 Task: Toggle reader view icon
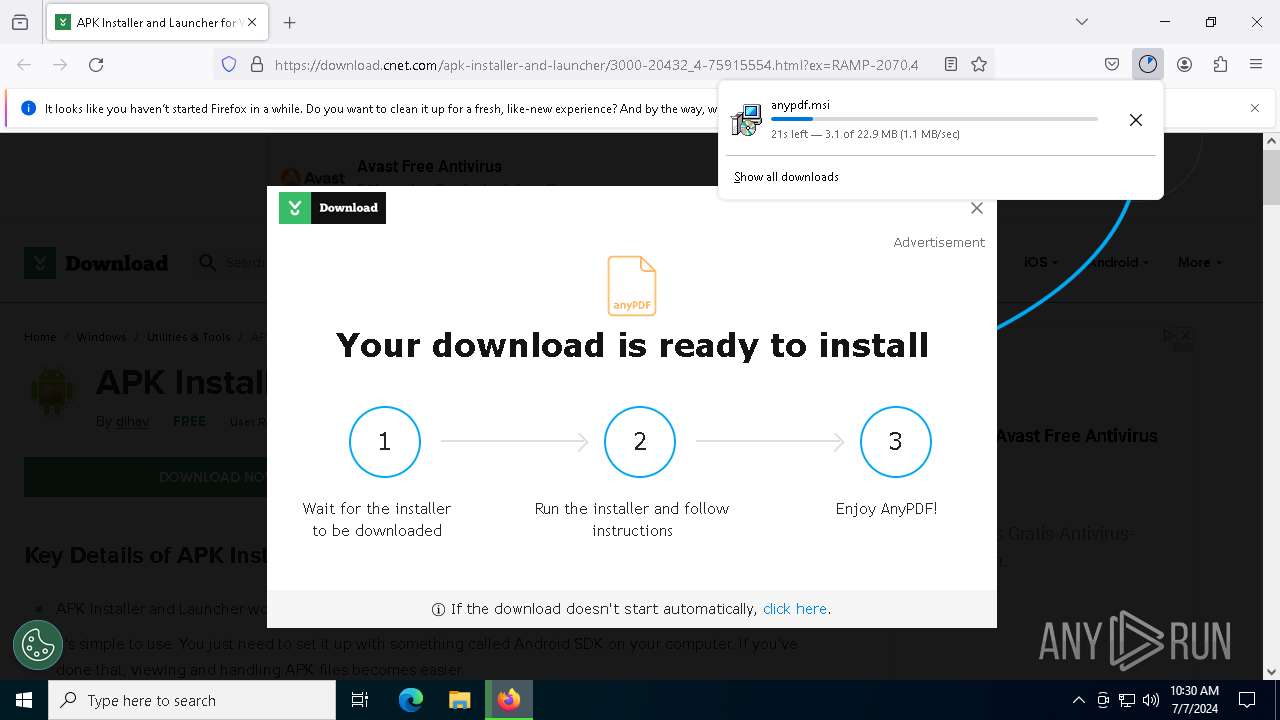pos(951,64)
